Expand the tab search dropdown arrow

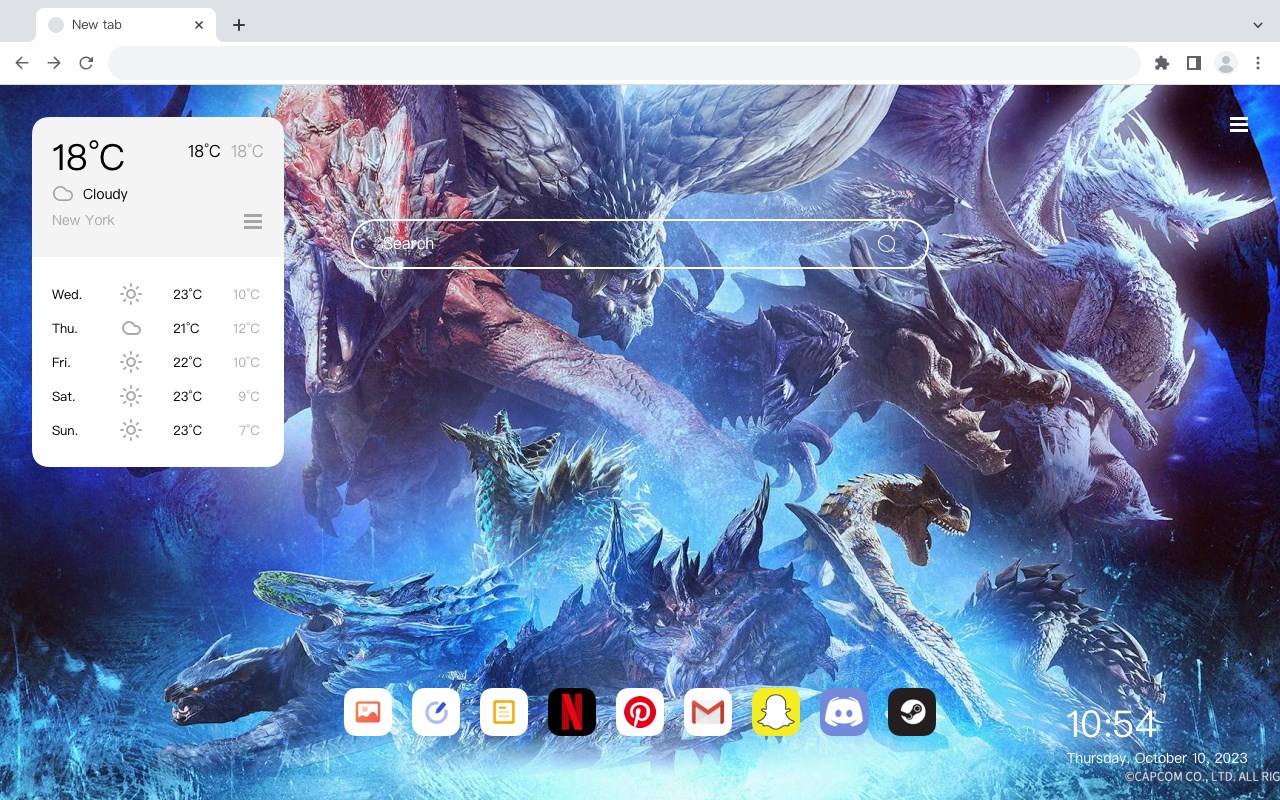[x=1258, y=25]
